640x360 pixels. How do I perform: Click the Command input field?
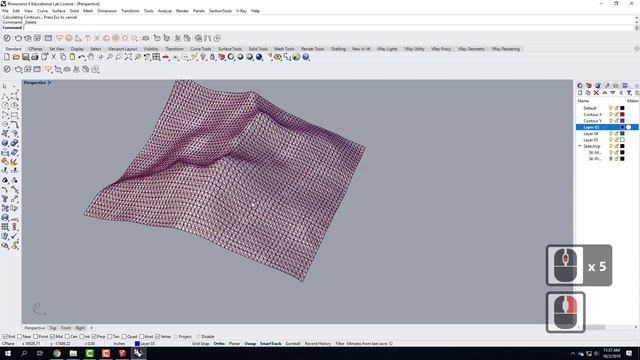click(x=329, y=27)
